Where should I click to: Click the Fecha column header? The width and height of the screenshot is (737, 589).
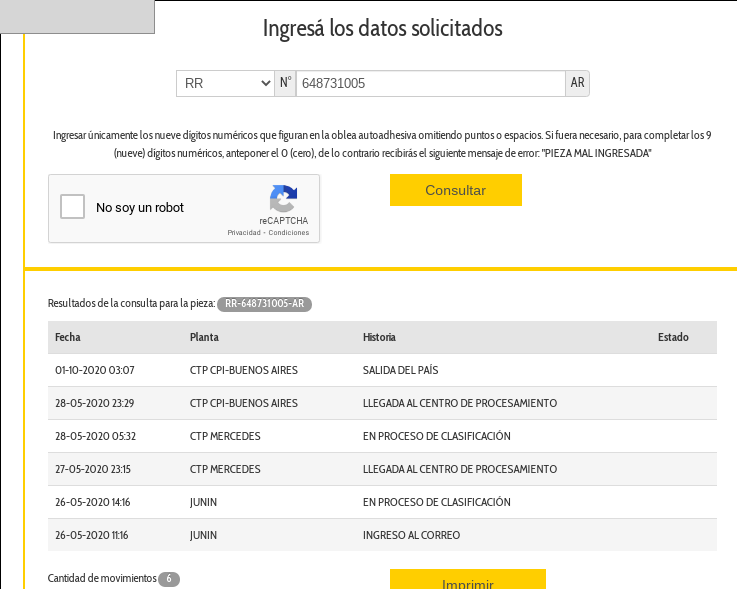(x=68, y=337)
